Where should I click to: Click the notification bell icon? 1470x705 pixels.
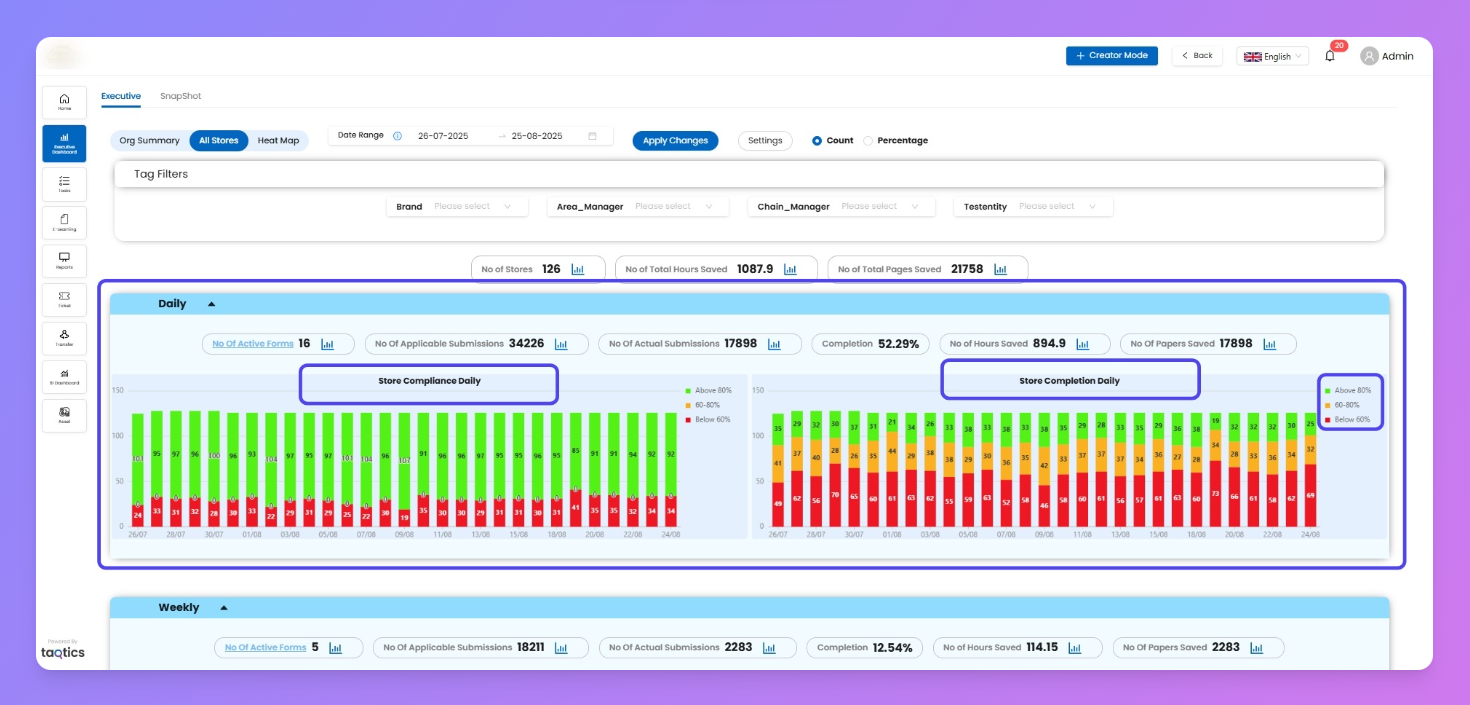click(x=1330, y=56)
